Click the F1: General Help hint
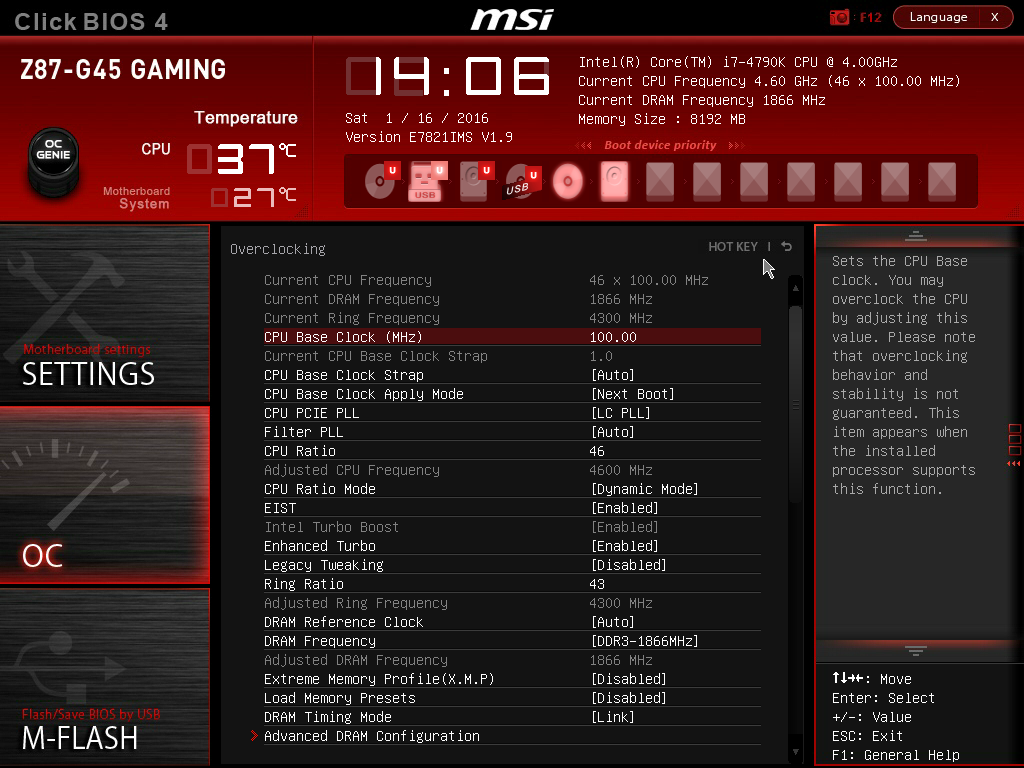This screenshot has height=768, width=1024. click(895, 755)
